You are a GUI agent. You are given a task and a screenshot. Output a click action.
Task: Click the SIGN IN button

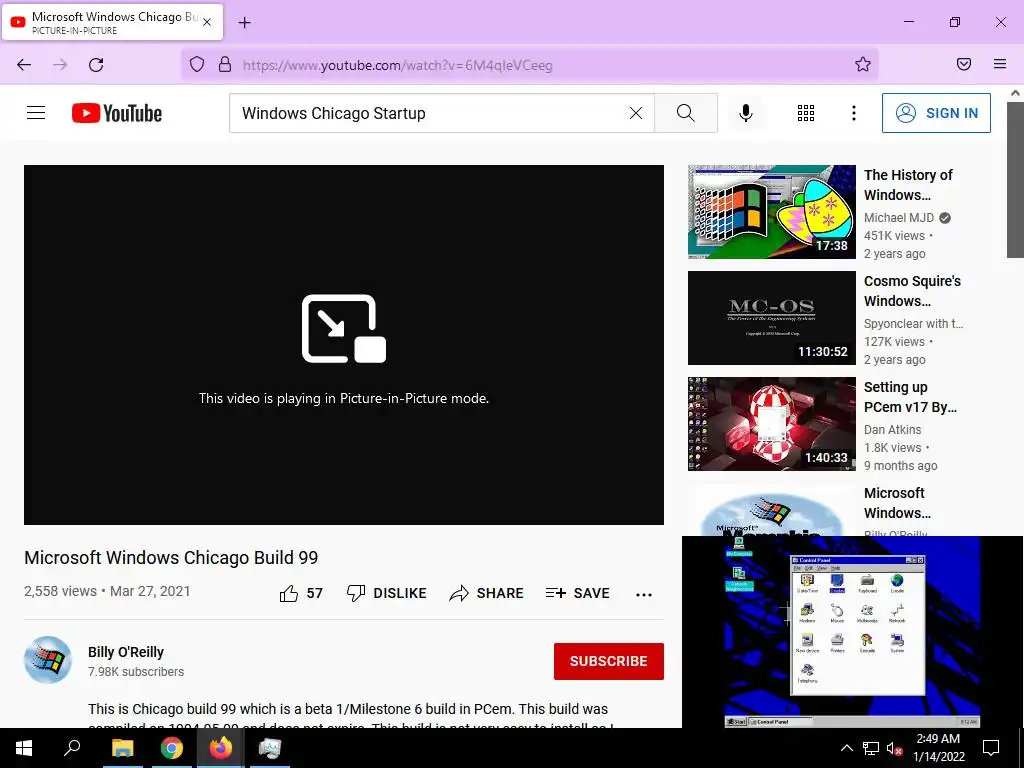tap(936, 113)
